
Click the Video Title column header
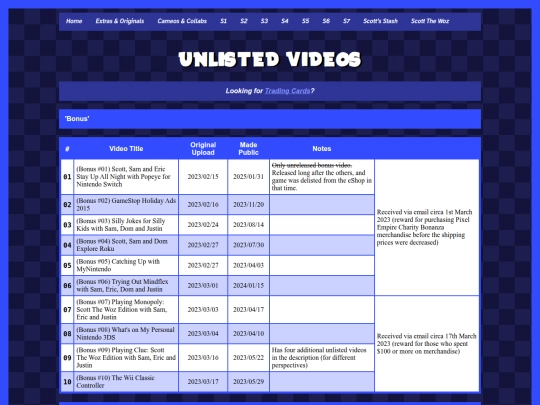coord(126,149)
